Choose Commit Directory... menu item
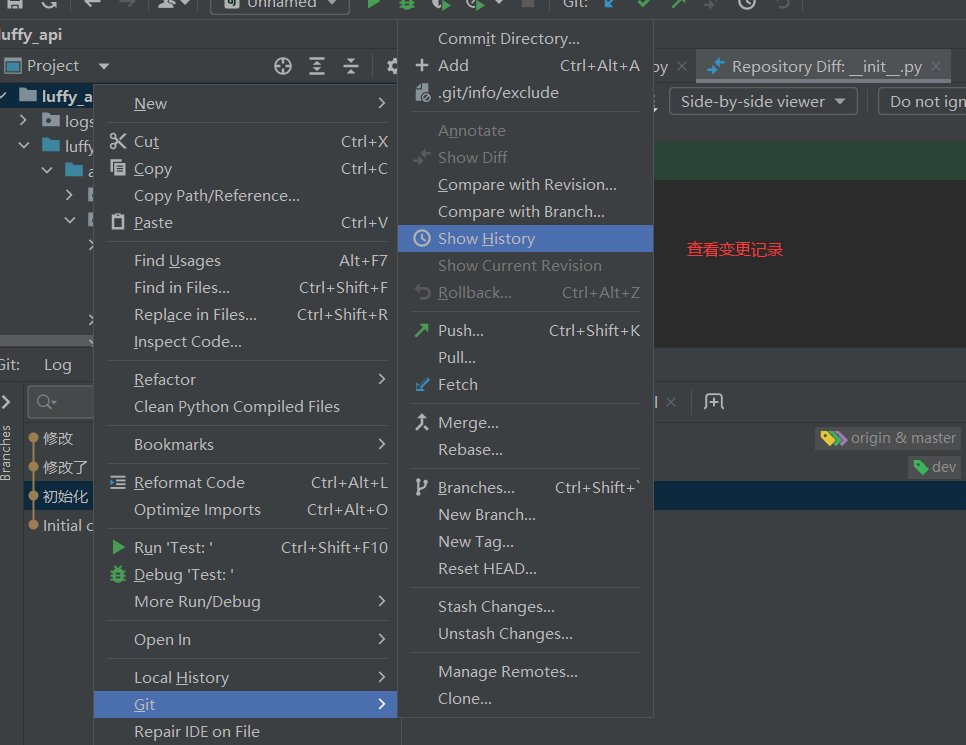The image size is (966, 745). [526, 38]
